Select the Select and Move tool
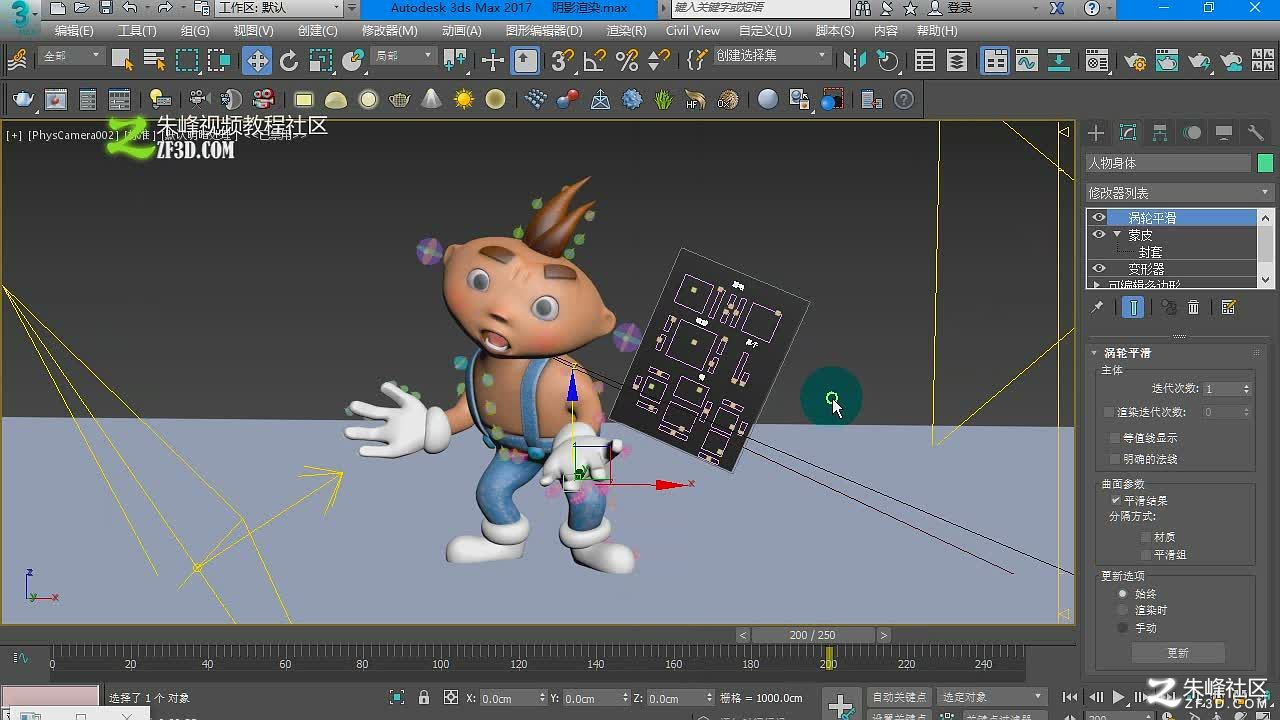The height and width of the screenshot is (720, 1280). pos(257,61)
